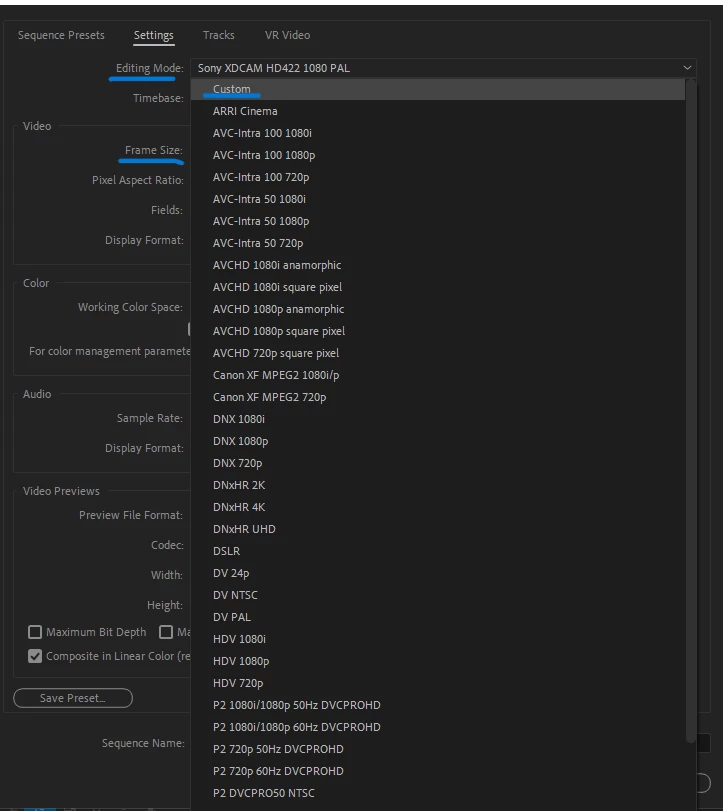Enable the Maximum Bit Depth checkbox
723x811 pixels.
coord(35,632)
